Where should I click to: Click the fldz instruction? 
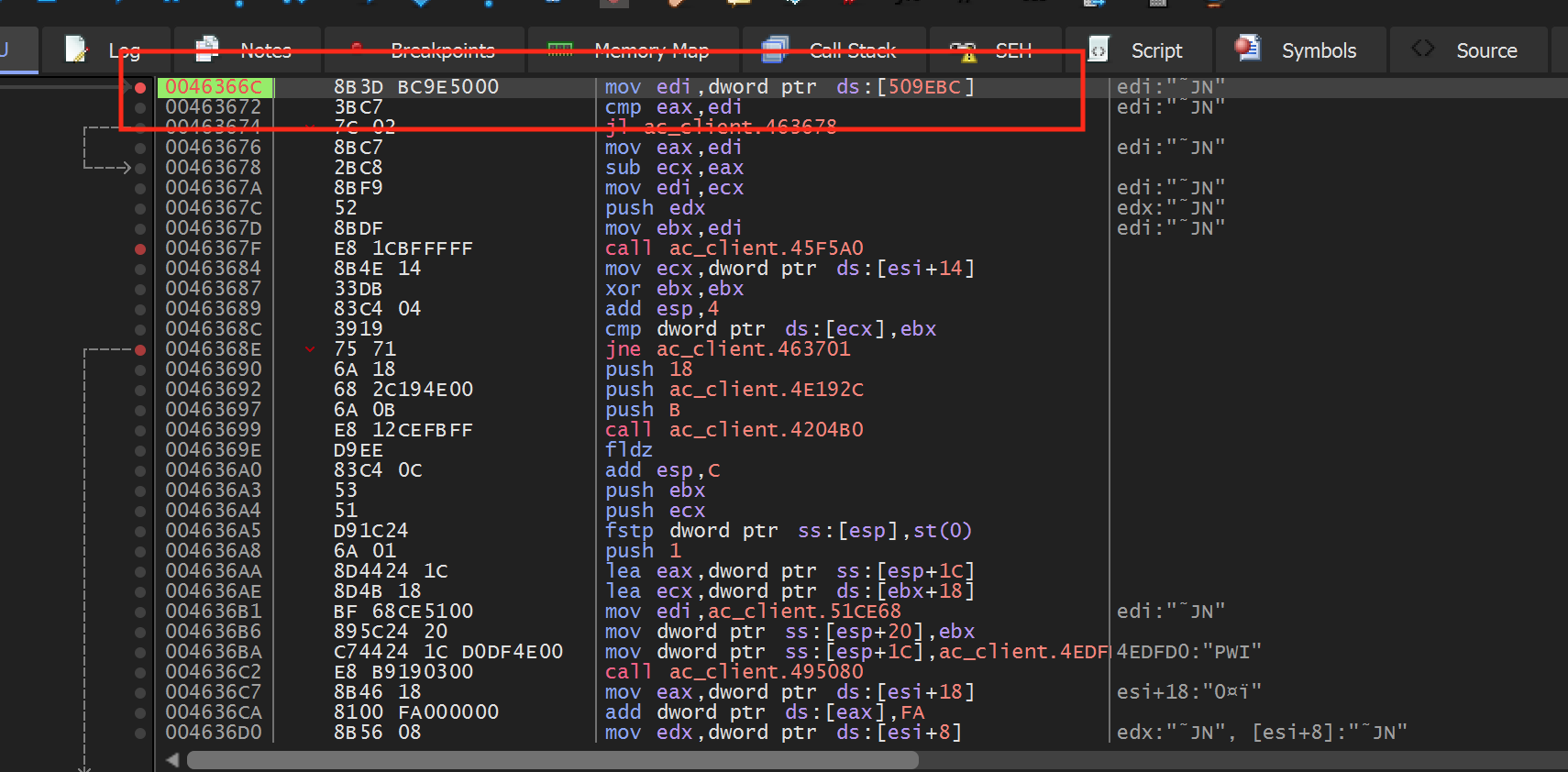629,450
